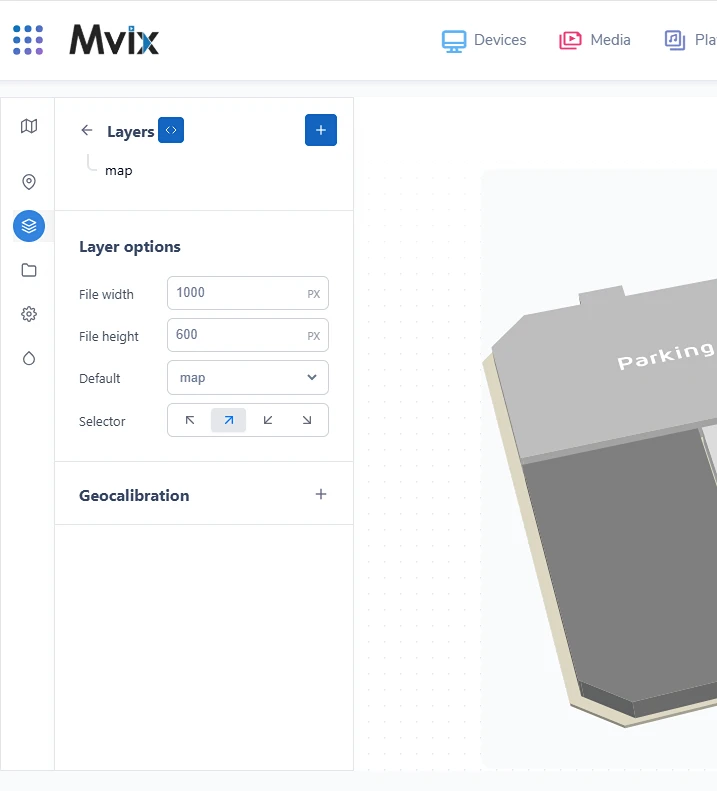This screenshot has height=791, width=717.
Task: Click the Layers heading text
Action: pos(131,132)
